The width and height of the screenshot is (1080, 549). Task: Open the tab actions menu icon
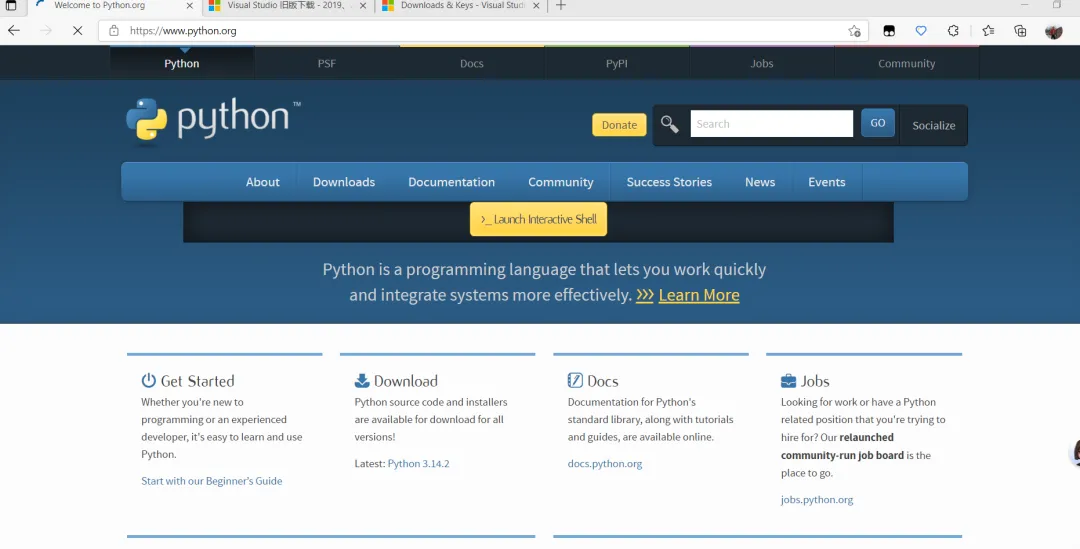coord(11,6)
